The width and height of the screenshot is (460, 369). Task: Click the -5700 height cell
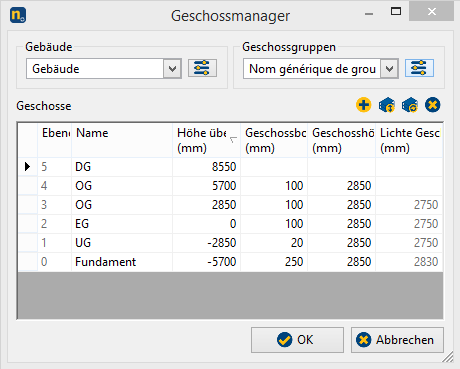tap(207, 262)
